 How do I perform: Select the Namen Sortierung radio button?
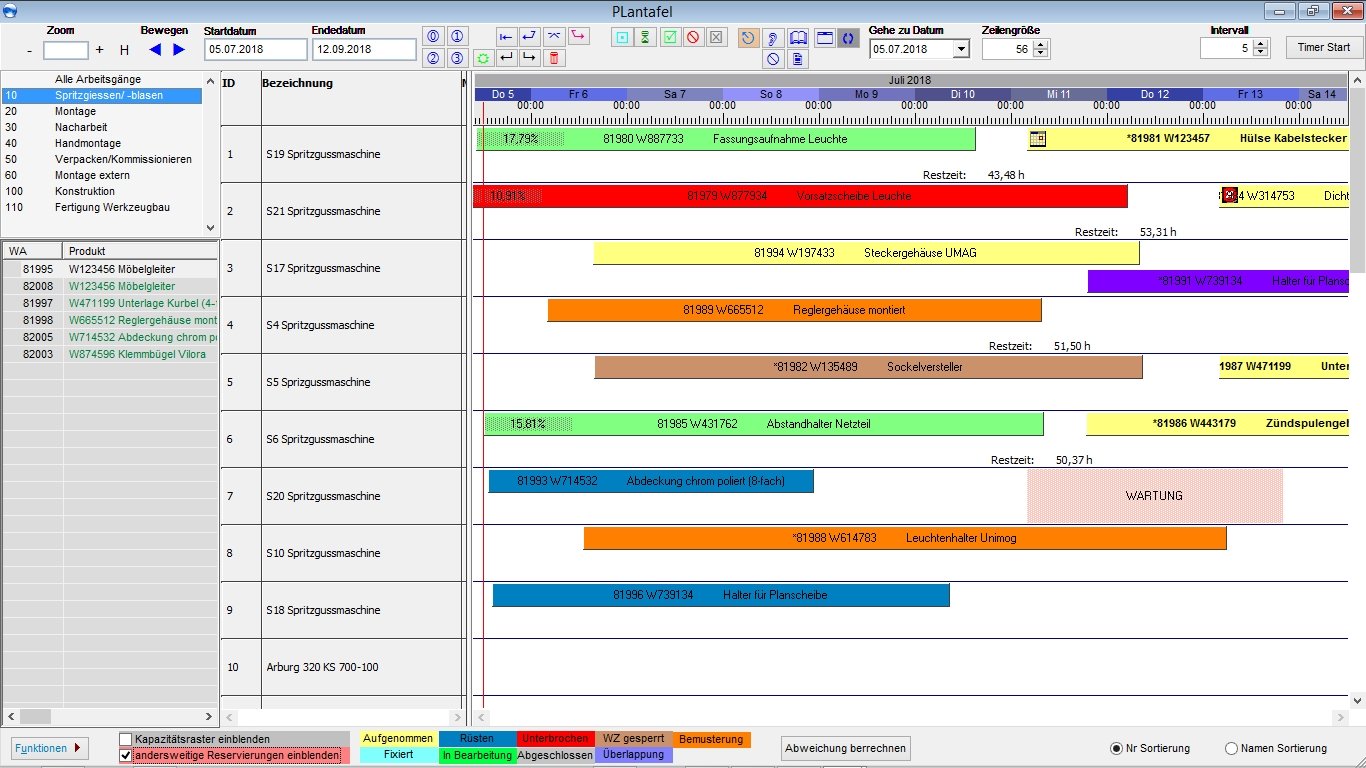click(1231, 748)
